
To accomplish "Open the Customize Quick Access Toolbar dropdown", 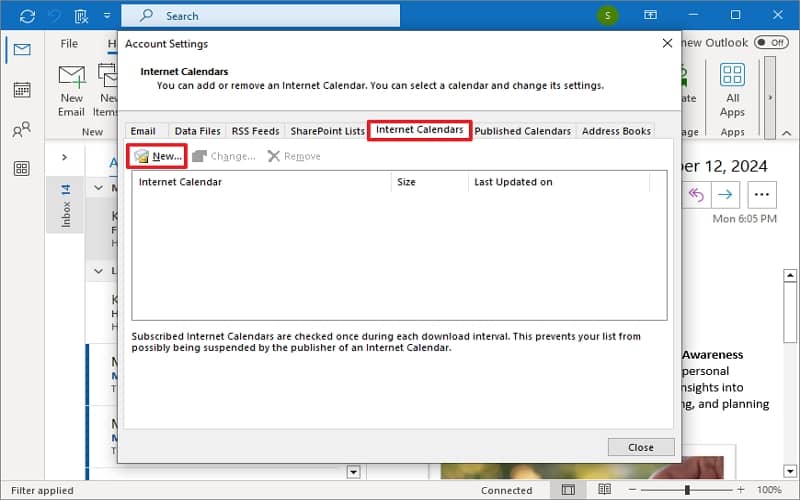I will [107, 16].
